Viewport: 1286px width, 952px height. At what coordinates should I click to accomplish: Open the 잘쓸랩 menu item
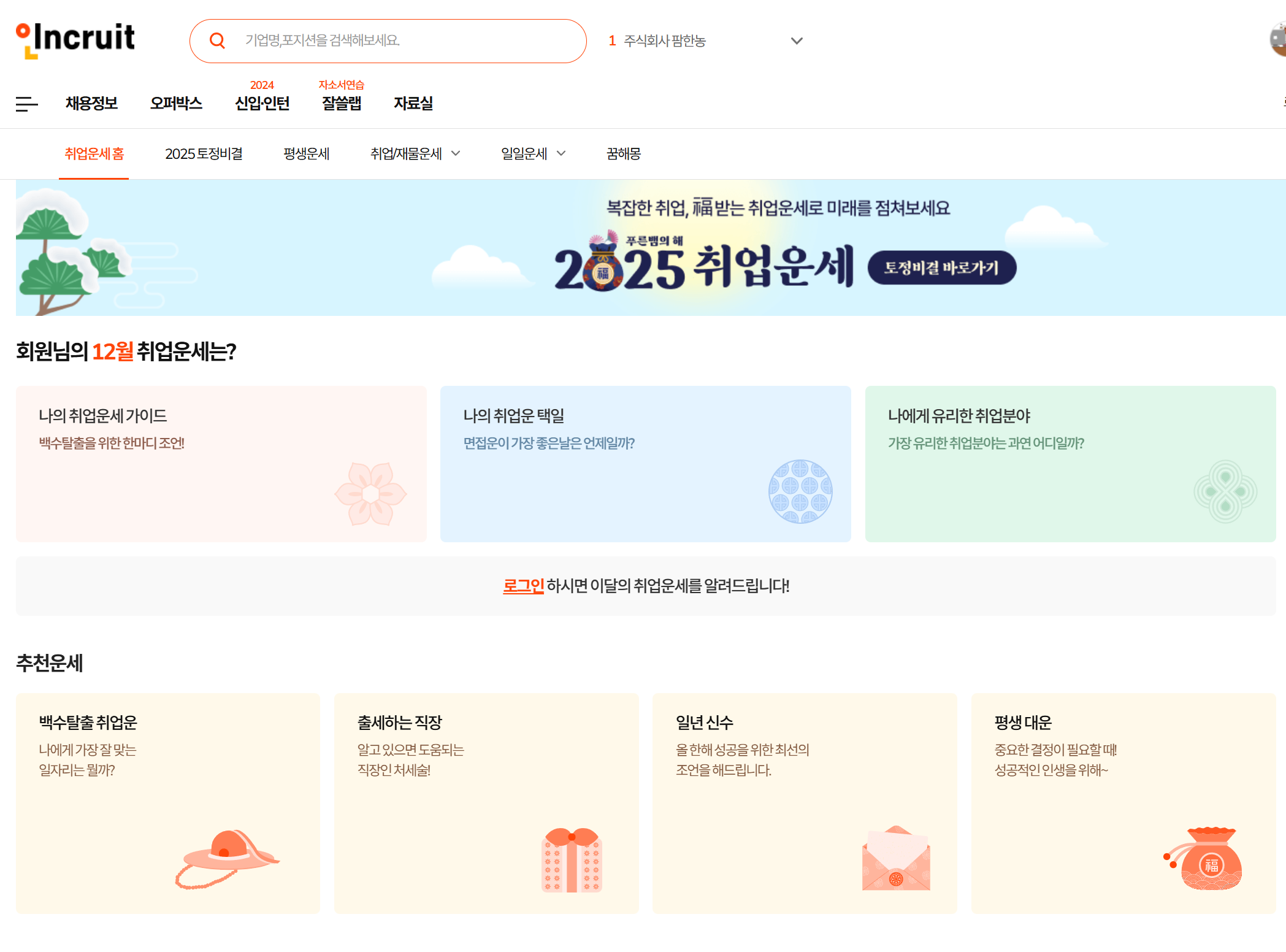pos(341,103)
